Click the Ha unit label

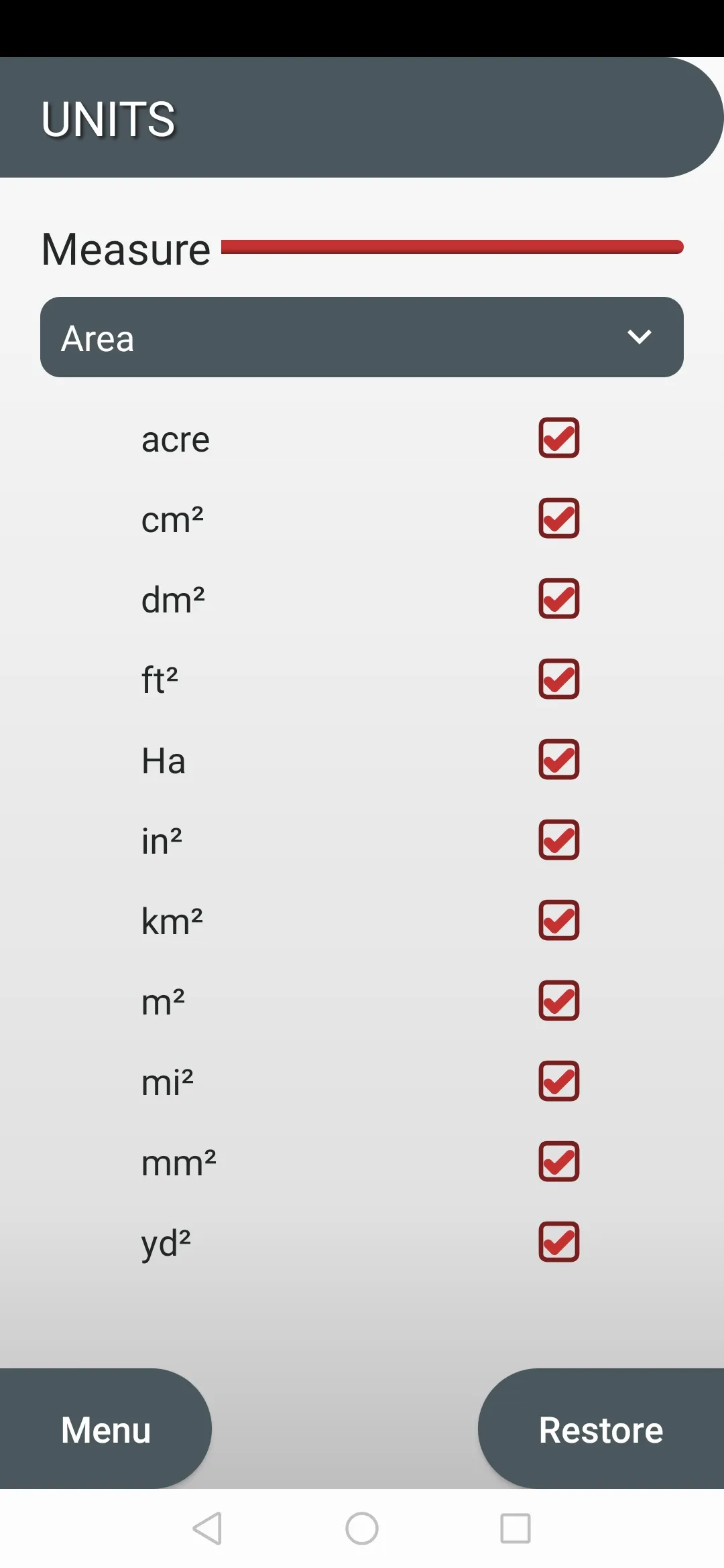[164, 761]
